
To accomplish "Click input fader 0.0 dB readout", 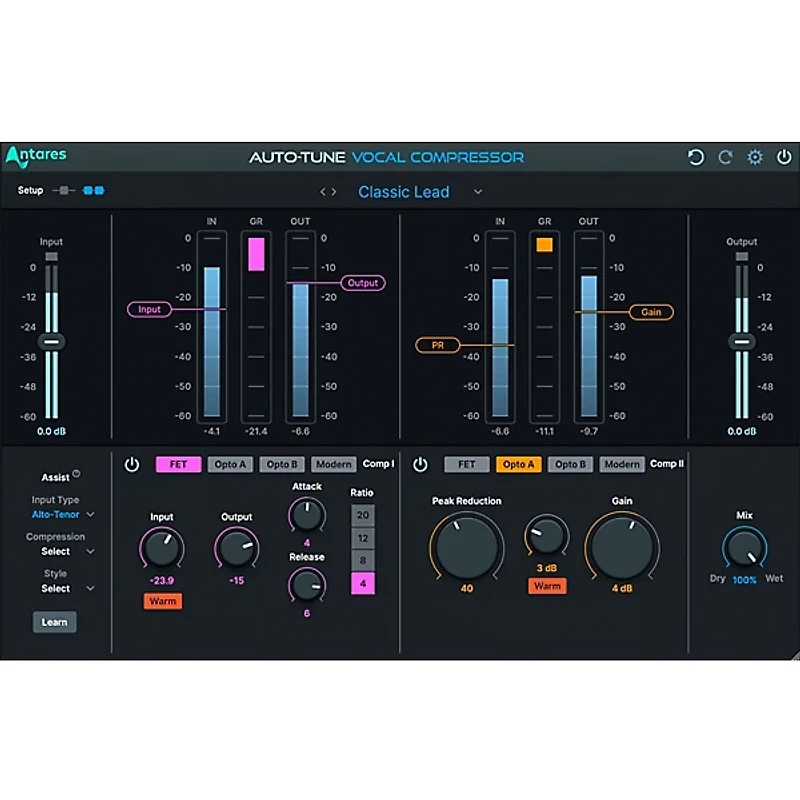I will click(52, 432).
